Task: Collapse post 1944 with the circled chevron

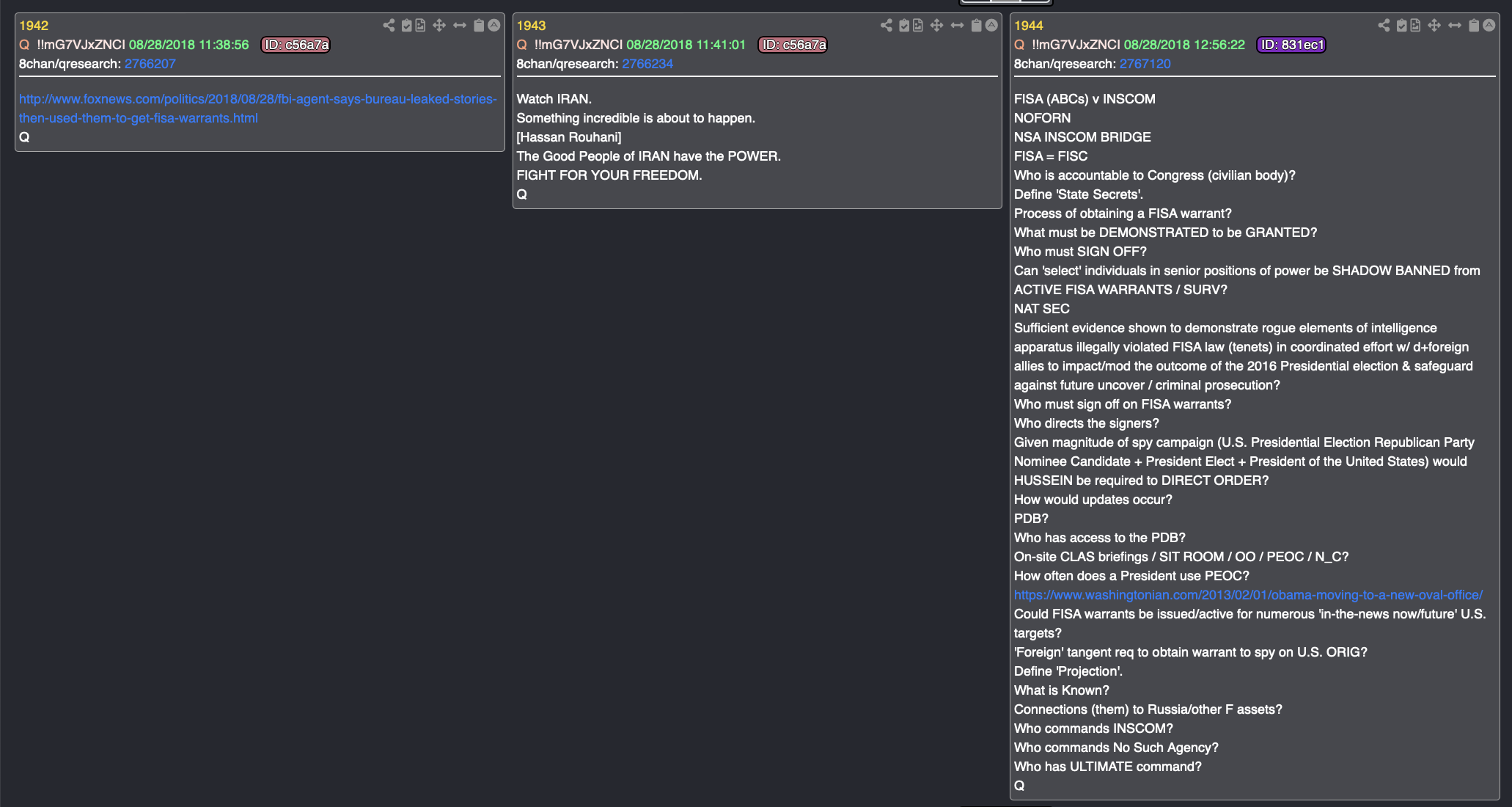Action: coord(1489,25)
